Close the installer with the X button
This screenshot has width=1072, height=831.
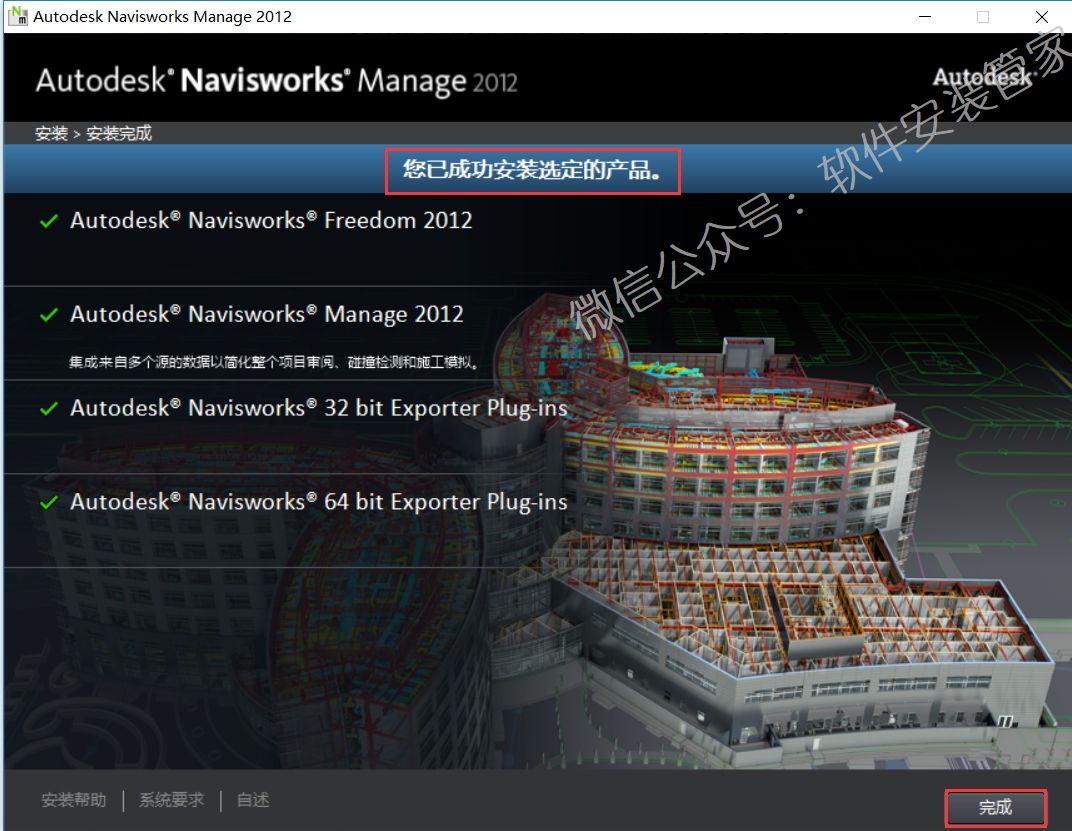coord(1041,17)
